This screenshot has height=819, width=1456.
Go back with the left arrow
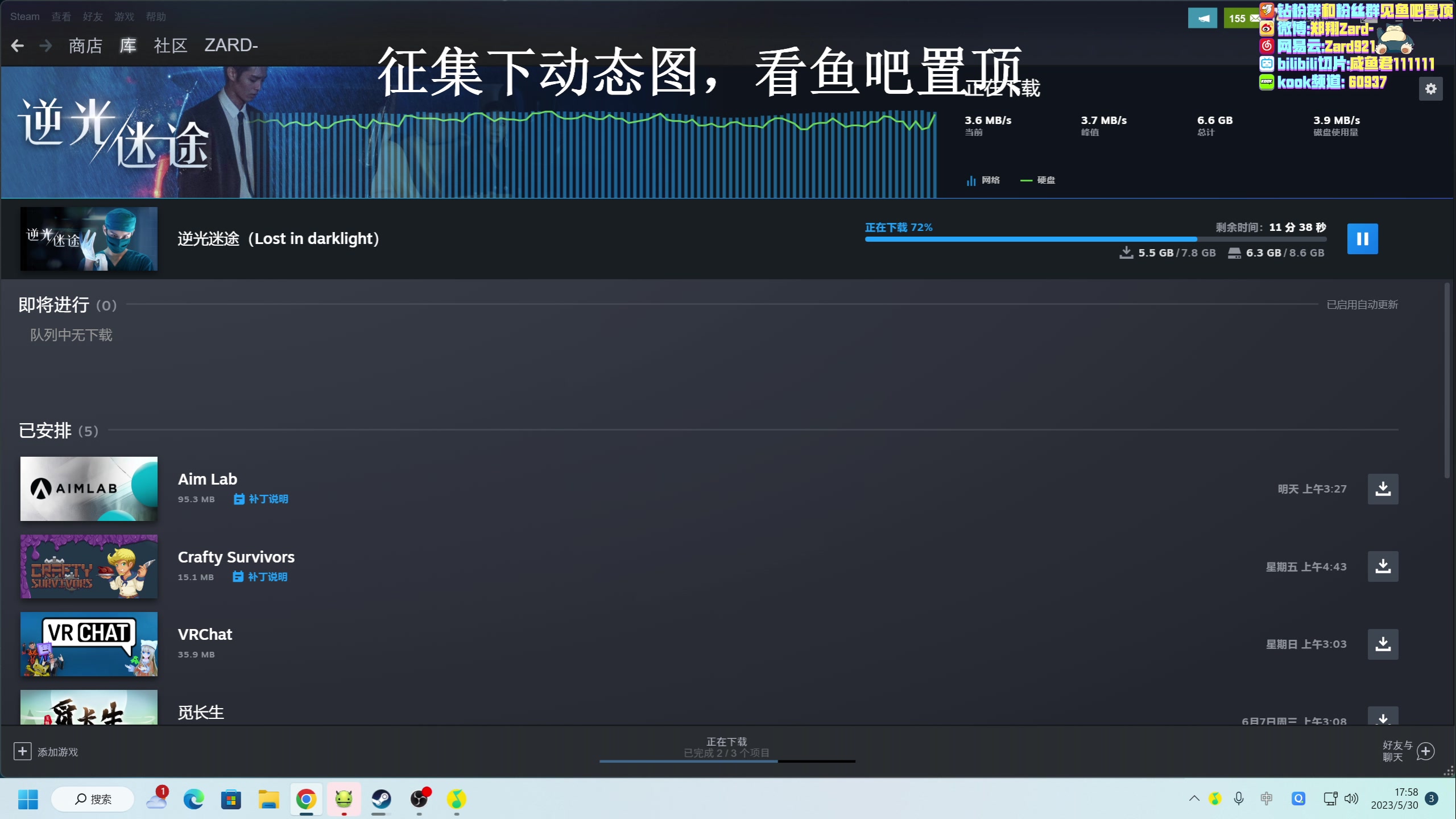18,45
